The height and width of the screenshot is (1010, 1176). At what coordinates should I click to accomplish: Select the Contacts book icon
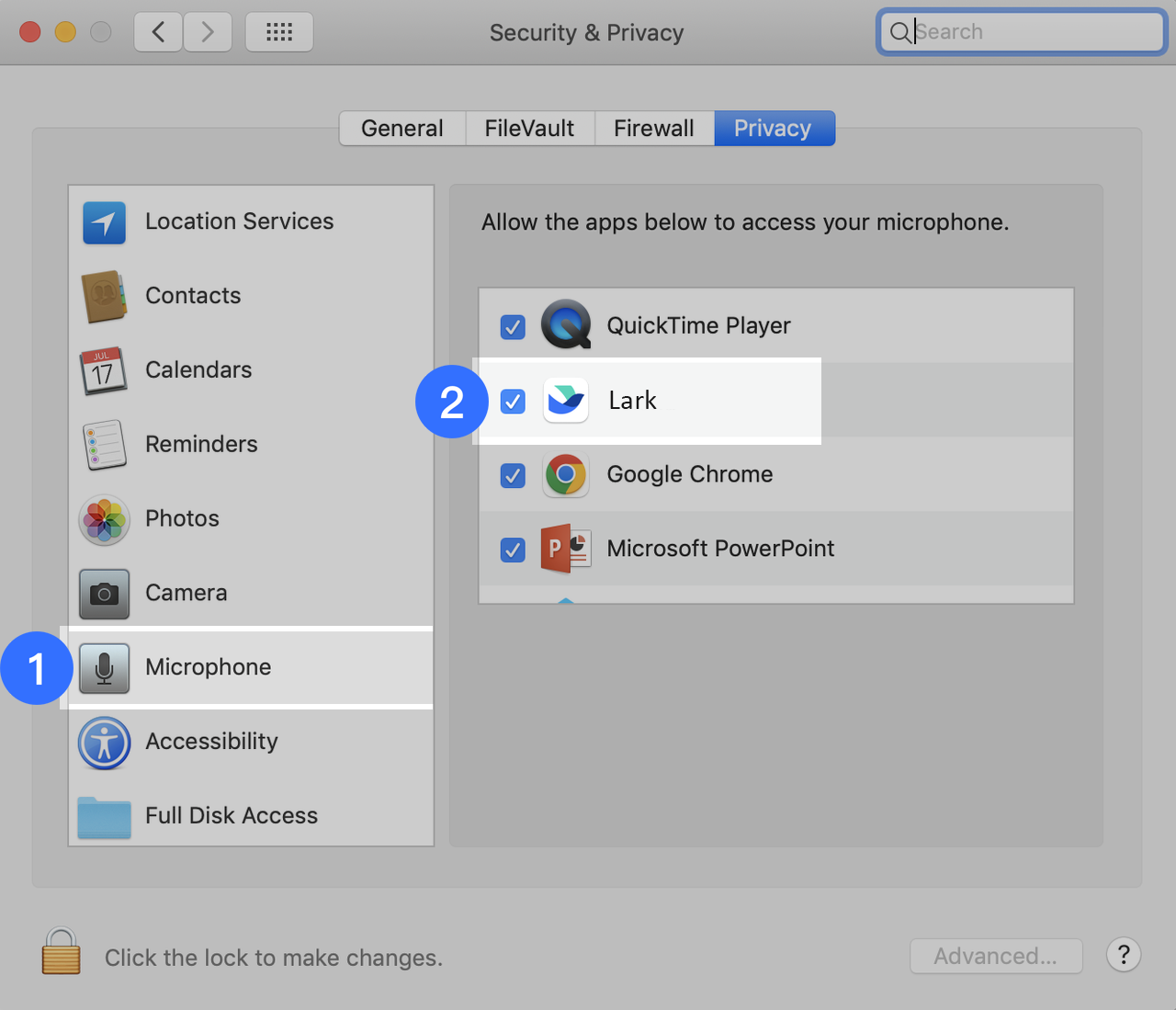pos(104,296)
